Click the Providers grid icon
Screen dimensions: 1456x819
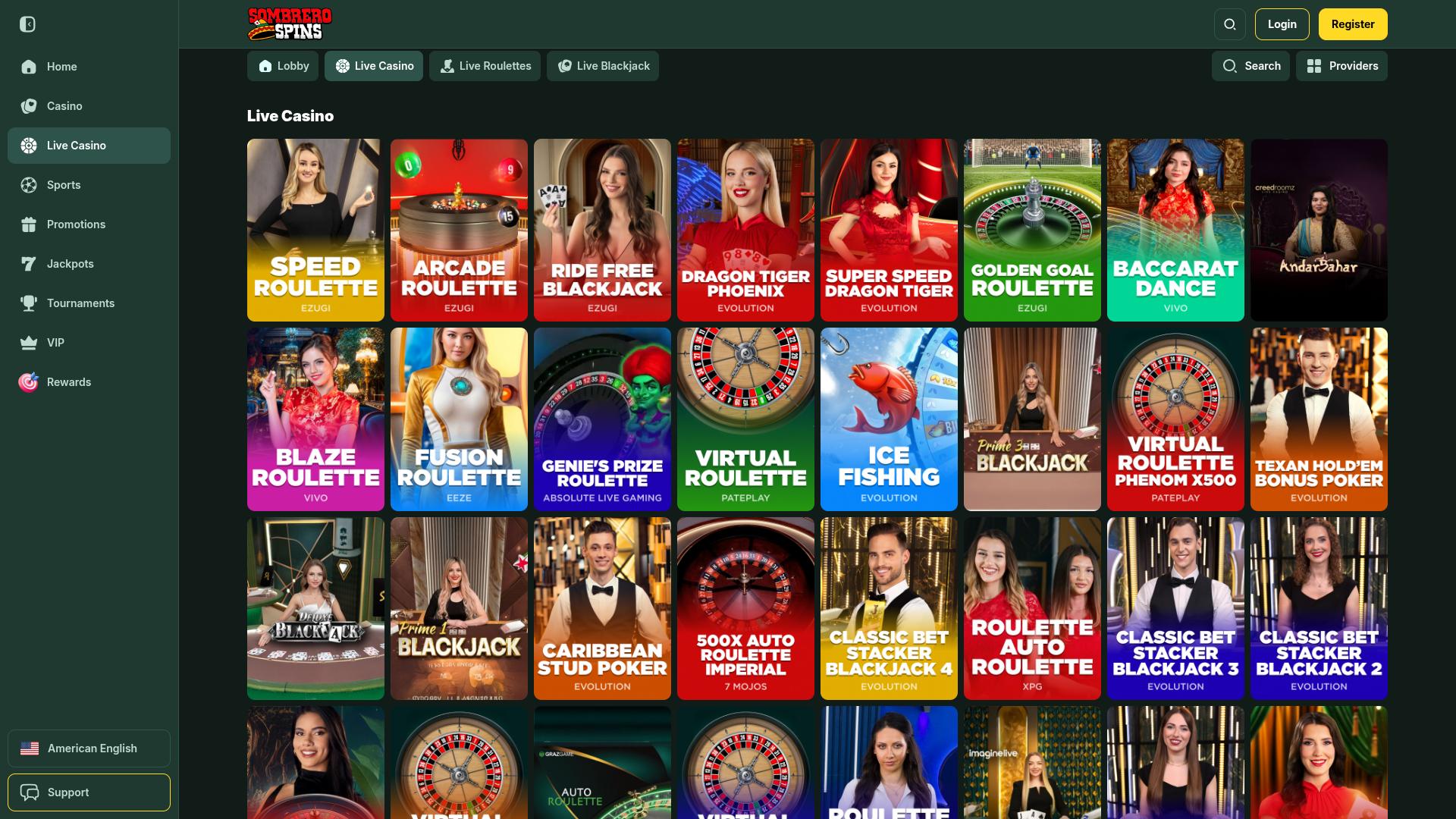1314,66
